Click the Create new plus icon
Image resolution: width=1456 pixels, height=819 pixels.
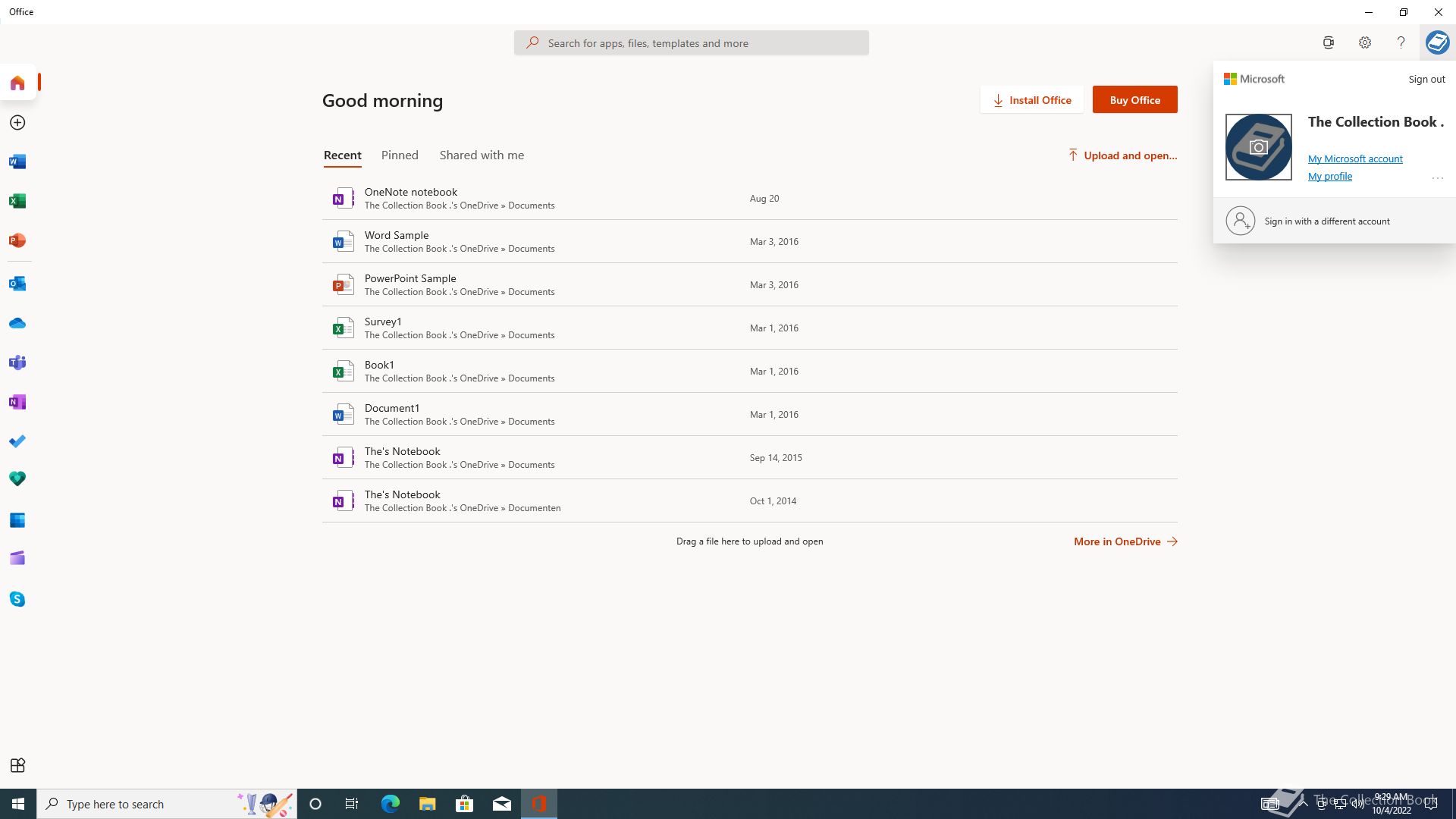pyautogui.click(x=17, y=123)
